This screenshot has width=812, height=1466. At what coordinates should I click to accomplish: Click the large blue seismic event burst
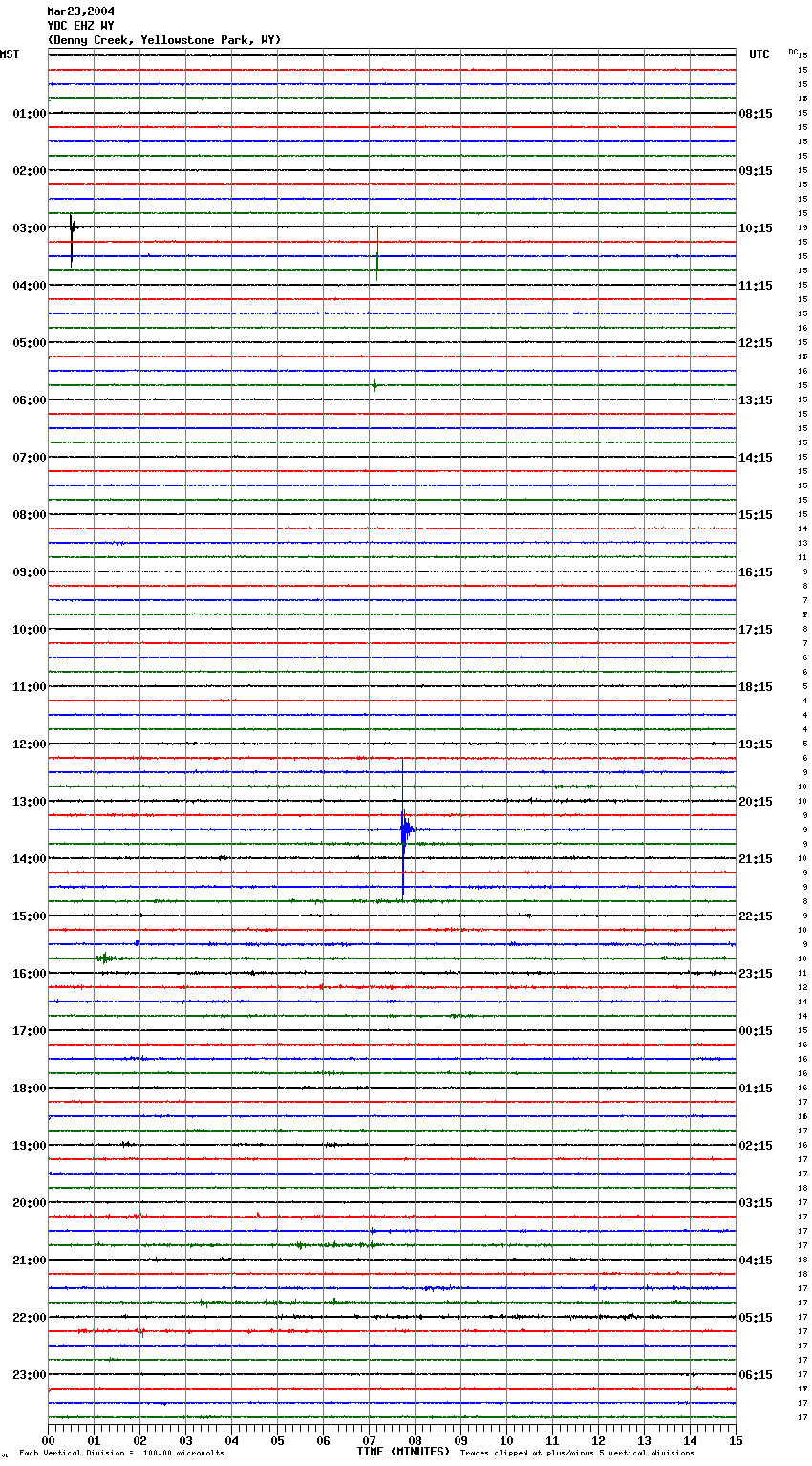[x=405, y=830]
